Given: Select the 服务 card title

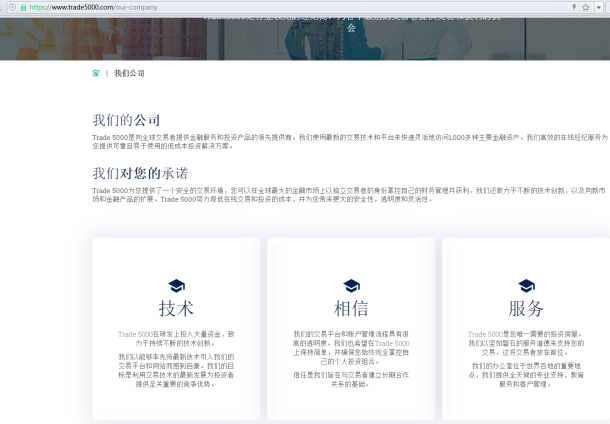Looking at the screenshot, I should (x=526, y=308).
